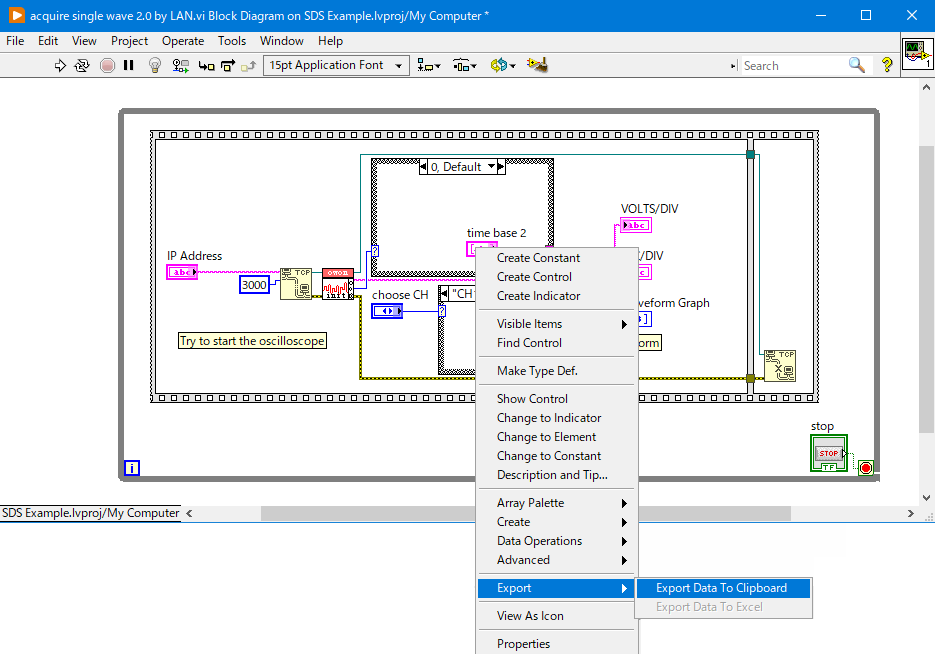
Task: Select Change to Constant
Action: [557, 456]
